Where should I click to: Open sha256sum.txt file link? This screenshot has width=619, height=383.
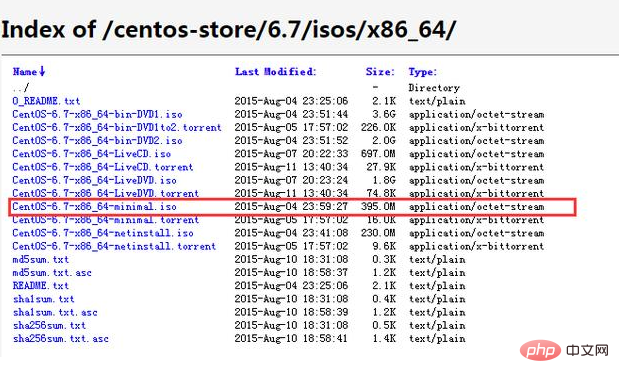click(x=49, y=325)
